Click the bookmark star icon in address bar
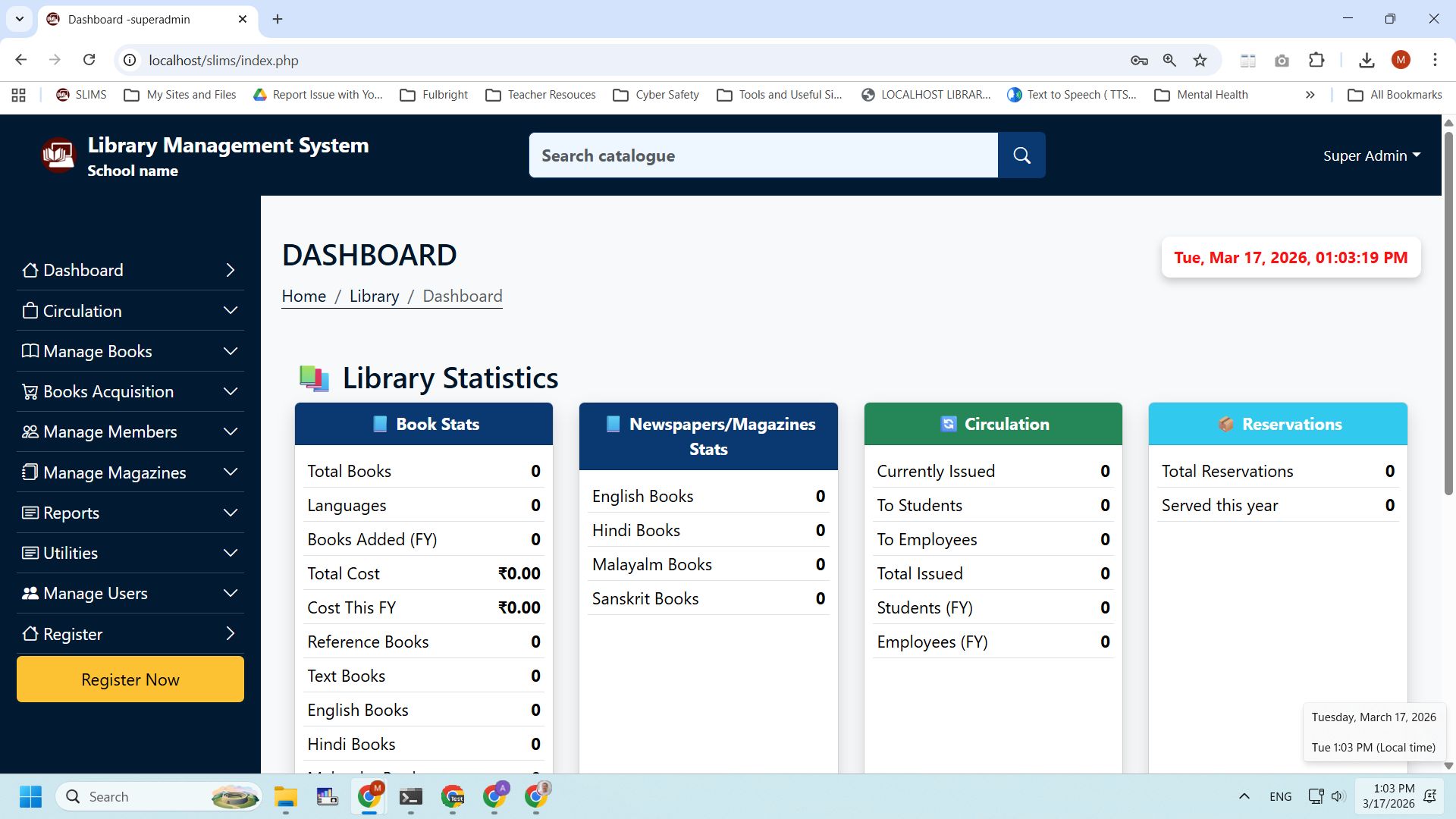 pos(1200,60)
